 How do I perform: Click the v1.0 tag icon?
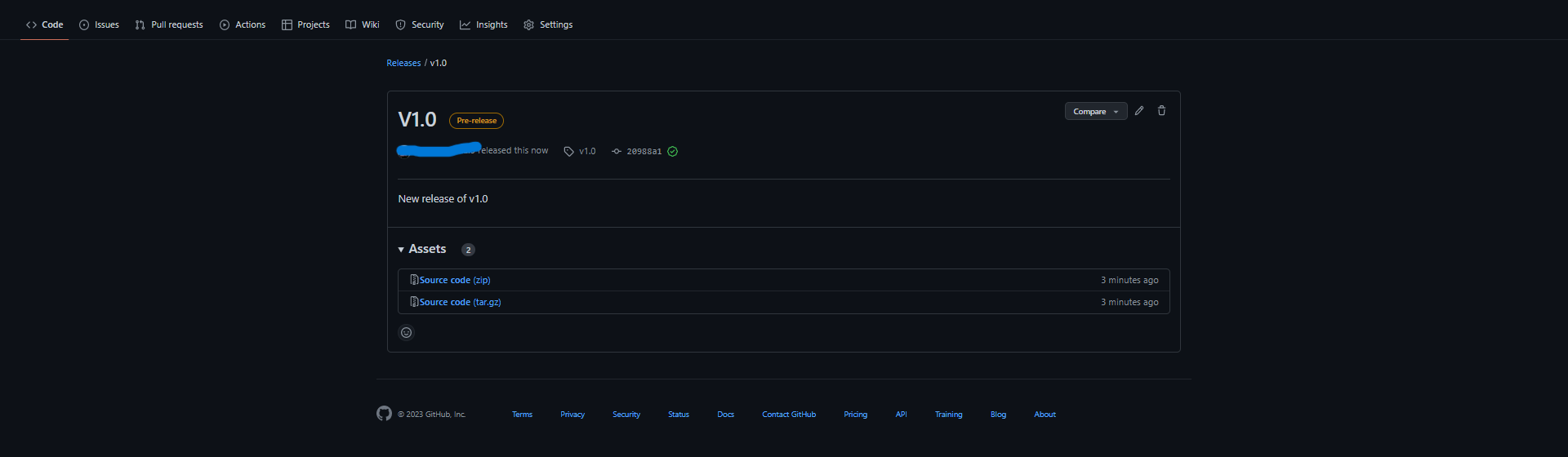[x=569, y=152]
